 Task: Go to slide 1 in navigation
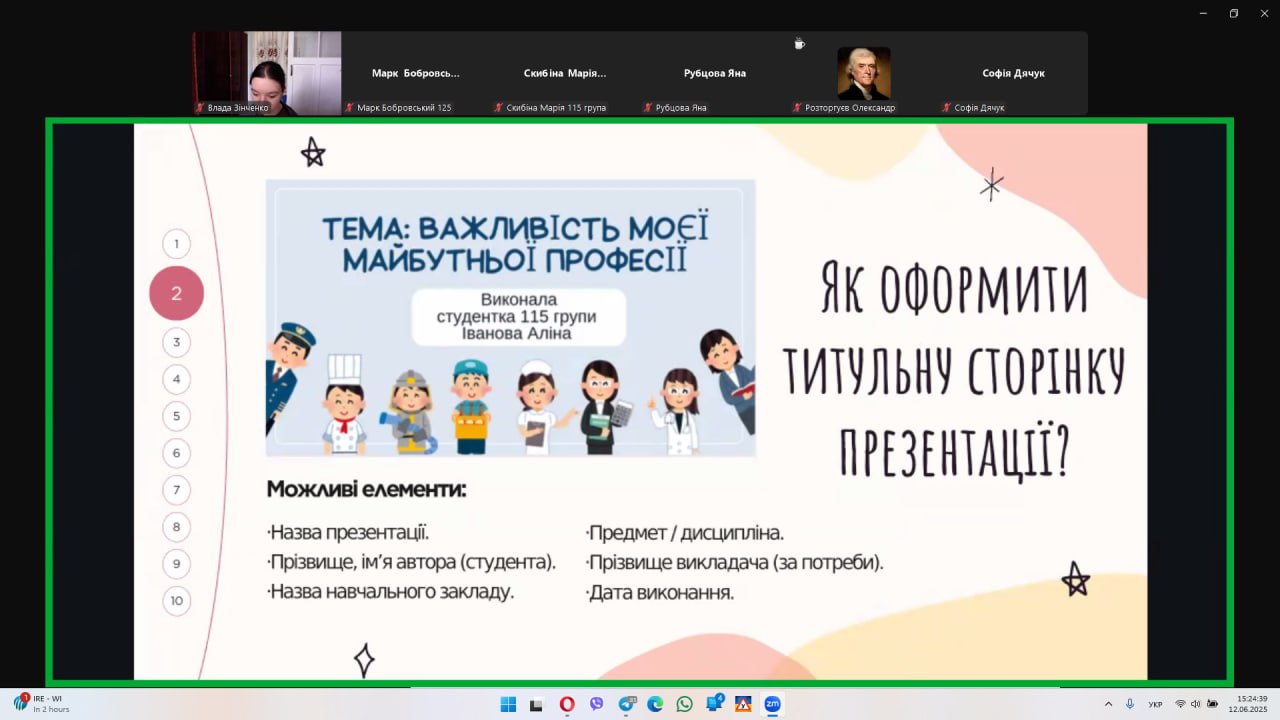coord(176,244)
